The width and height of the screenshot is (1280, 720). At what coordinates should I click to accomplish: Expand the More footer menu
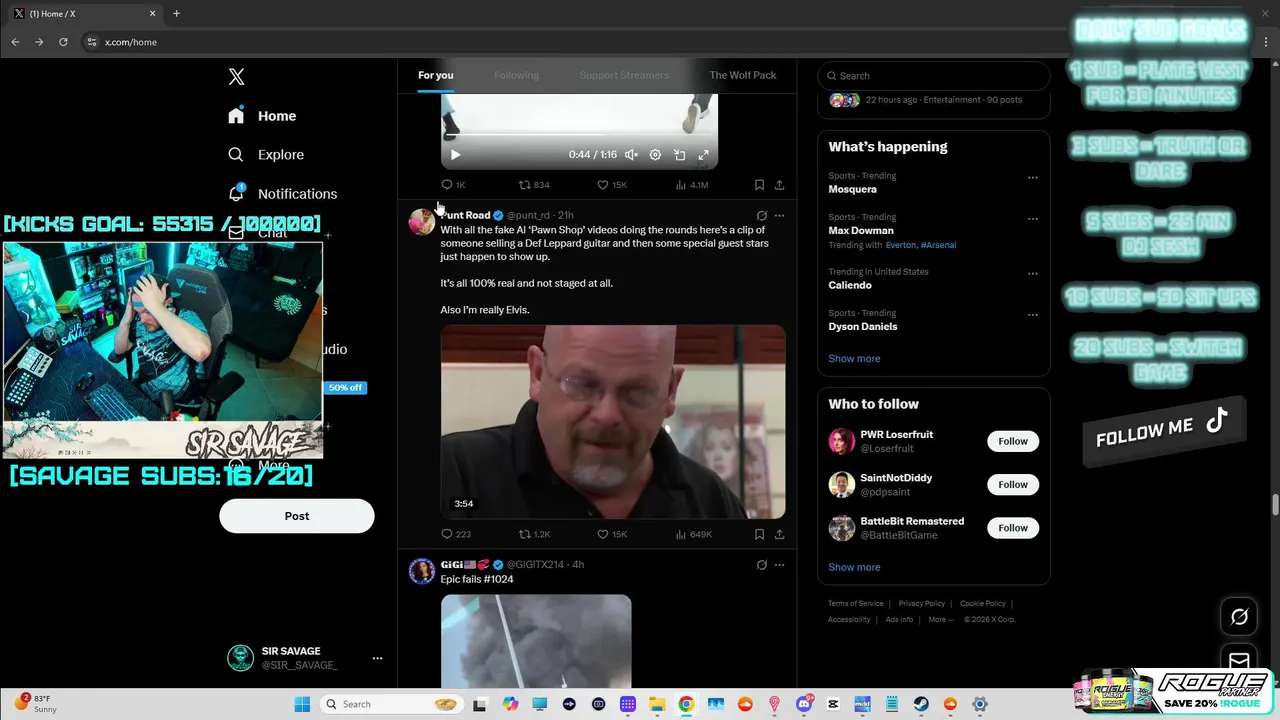click(x=941, y=620)
